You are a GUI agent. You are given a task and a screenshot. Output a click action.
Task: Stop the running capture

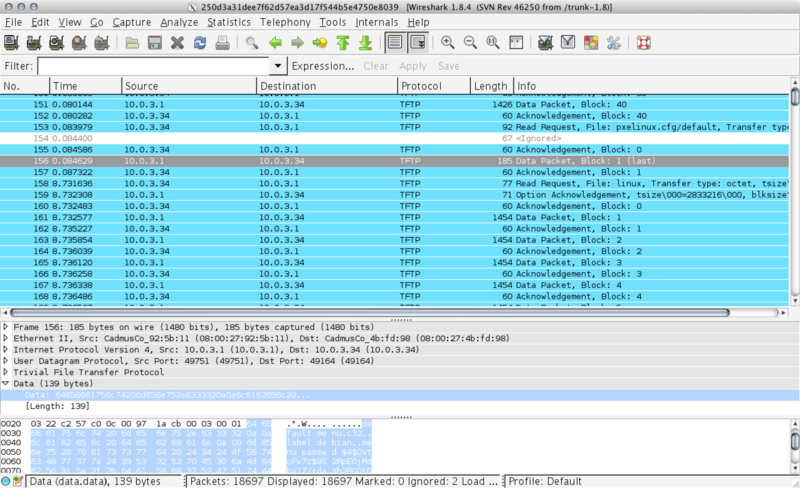pos(79,43)
